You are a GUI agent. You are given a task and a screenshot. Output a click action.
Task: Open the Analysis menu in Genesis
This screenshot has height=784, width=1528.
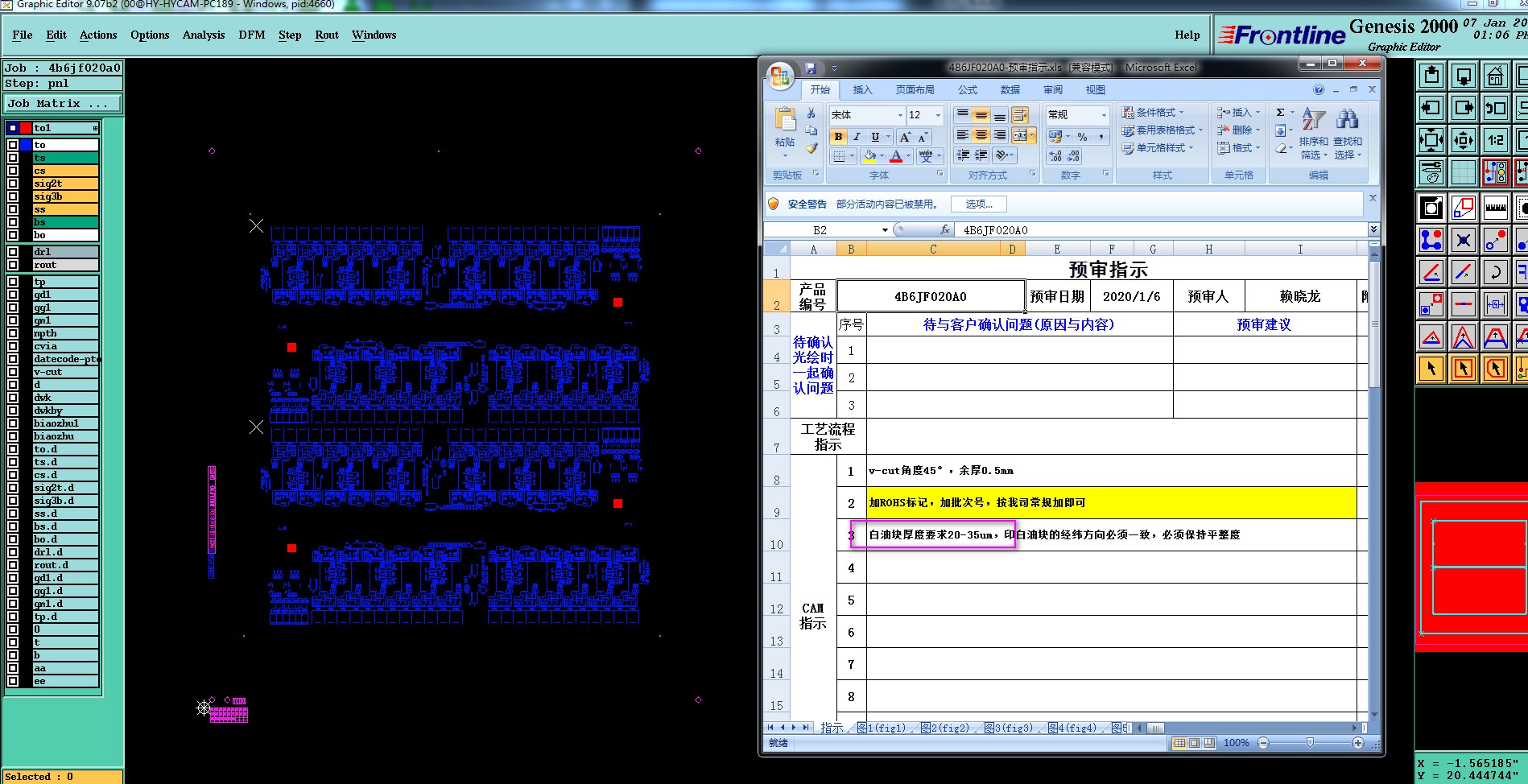click(204, 35)
